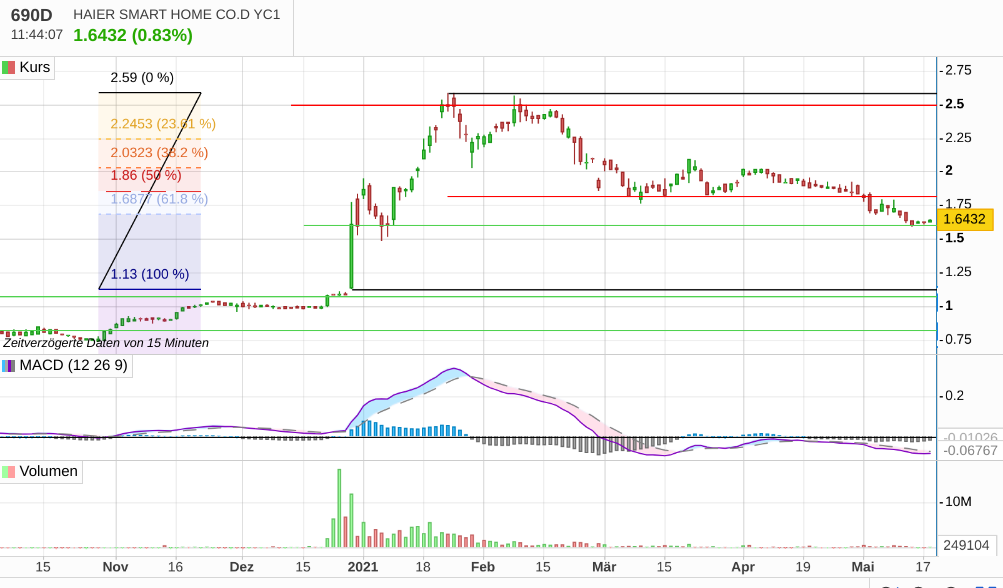The image size is (1003, 588).
Task: Click the Mai label on the time axis
Action: point(862,566)
